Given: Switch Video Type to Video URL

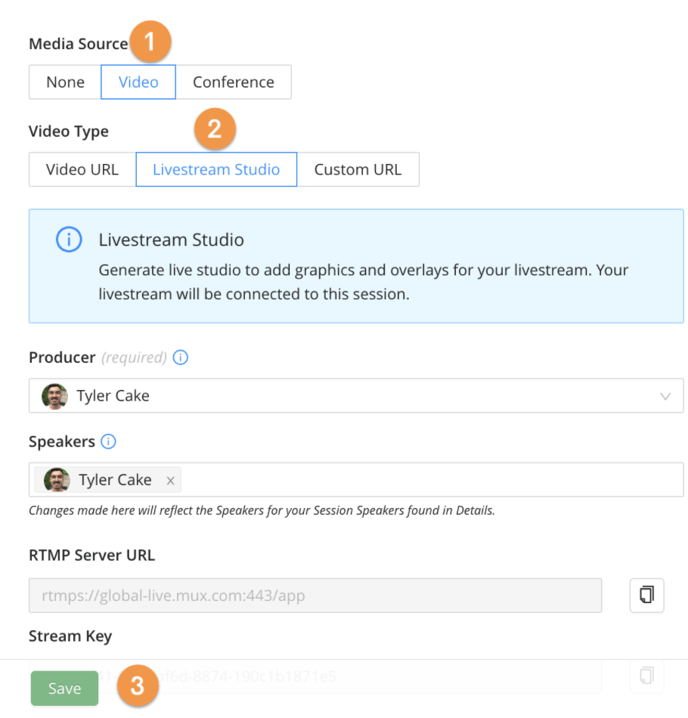Looking at the screenshot, I should pos(82,169).
